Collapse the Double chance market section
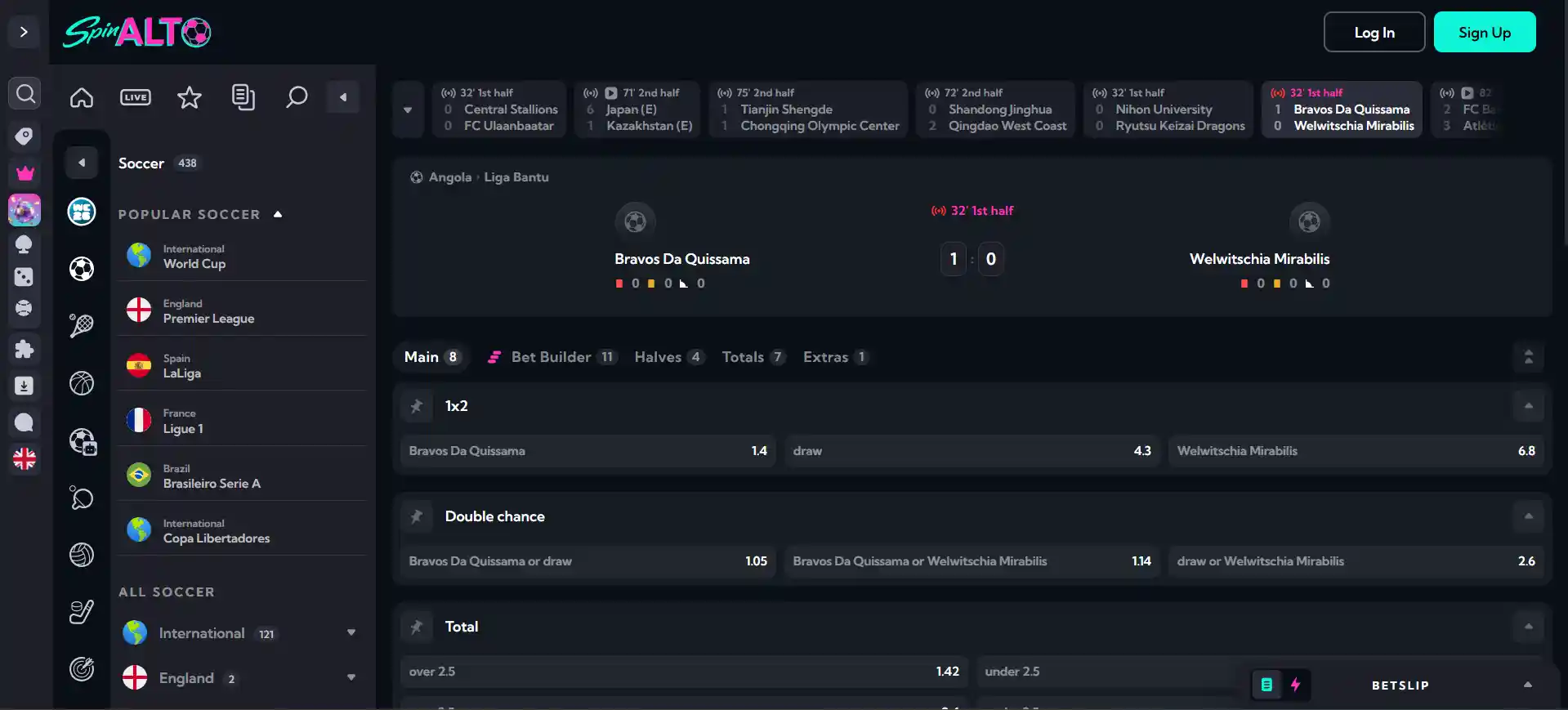 (x=1528, y=516)
